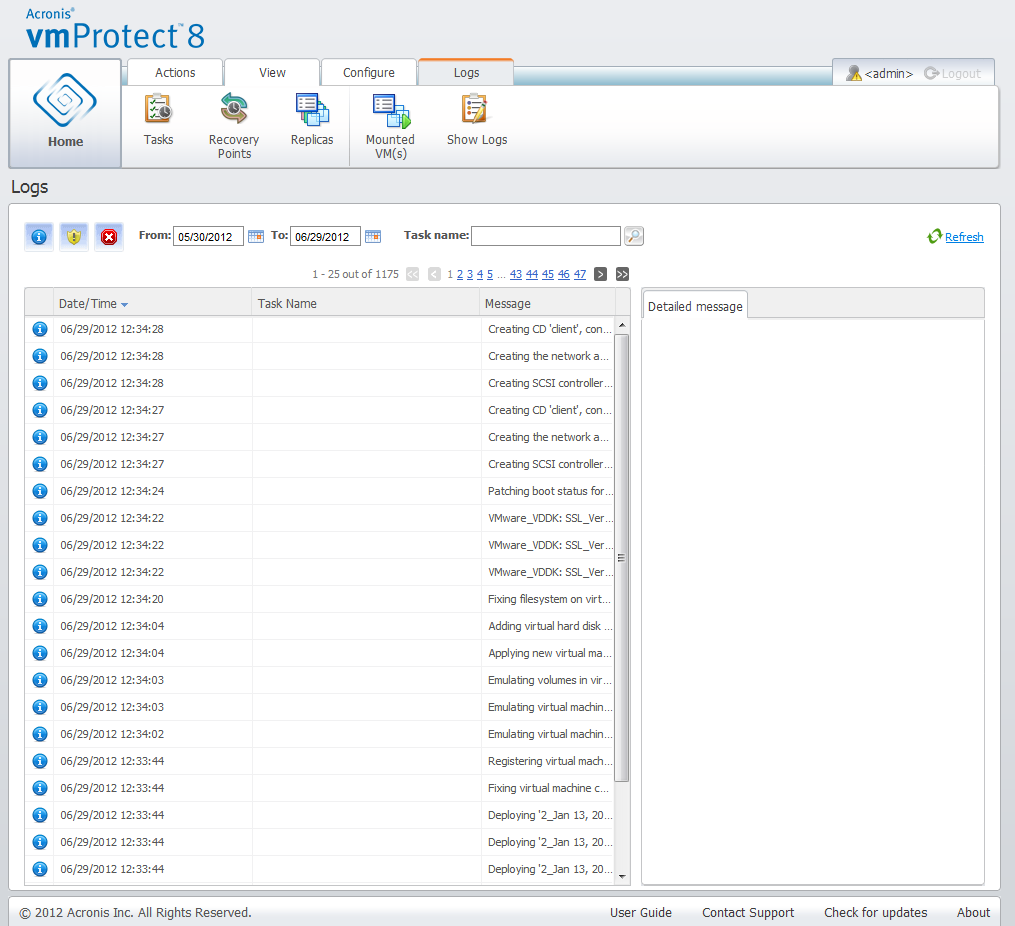Image resolution: width=1015 pixels, height=926 pixels.
Task: Select the 'Applying new virtual ma...' log entry
Action: point(320,654)
